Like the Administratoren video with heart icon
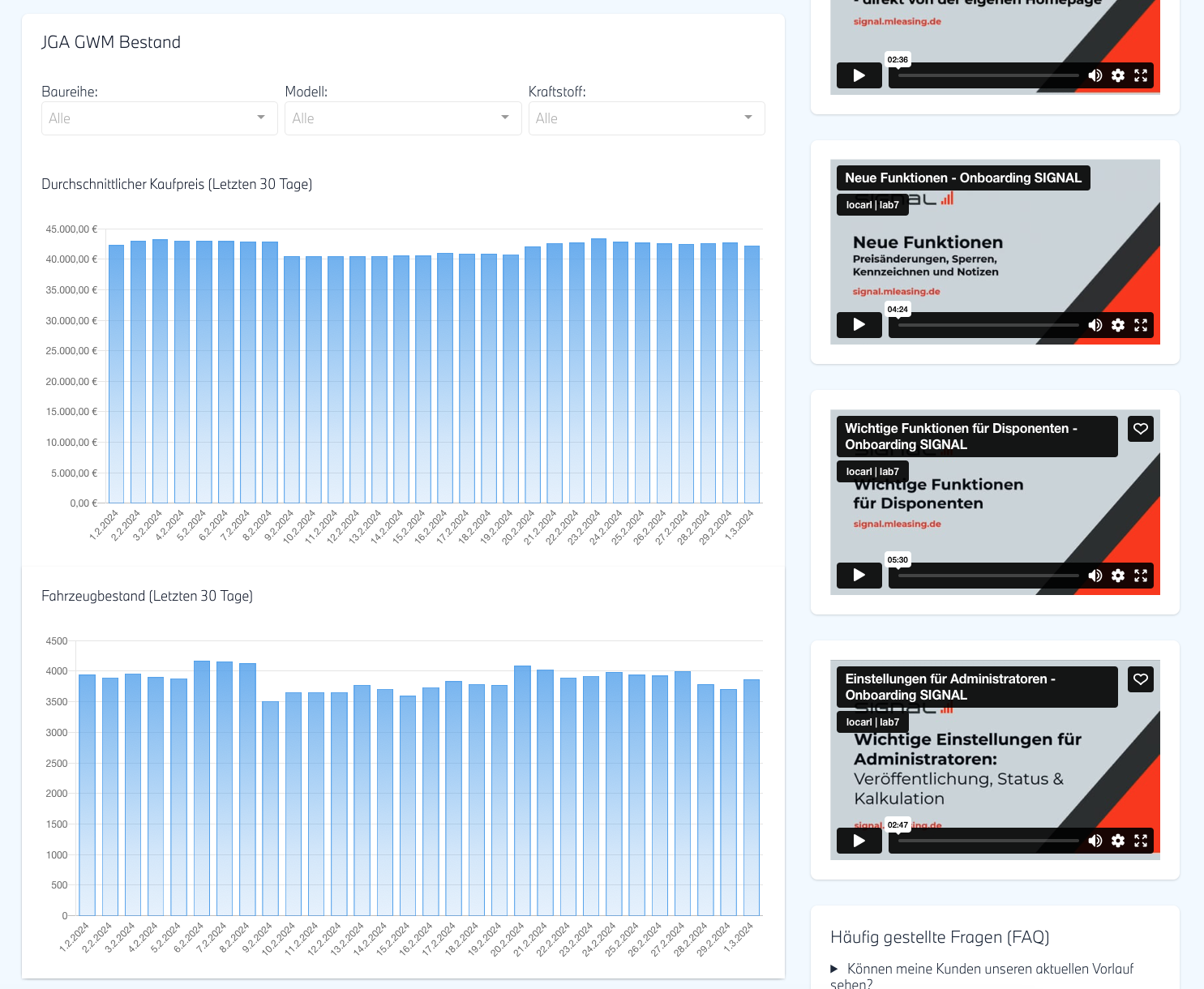Viewport: 1204px width, 989px height. pyautogui.click(x=1141, y=679)
